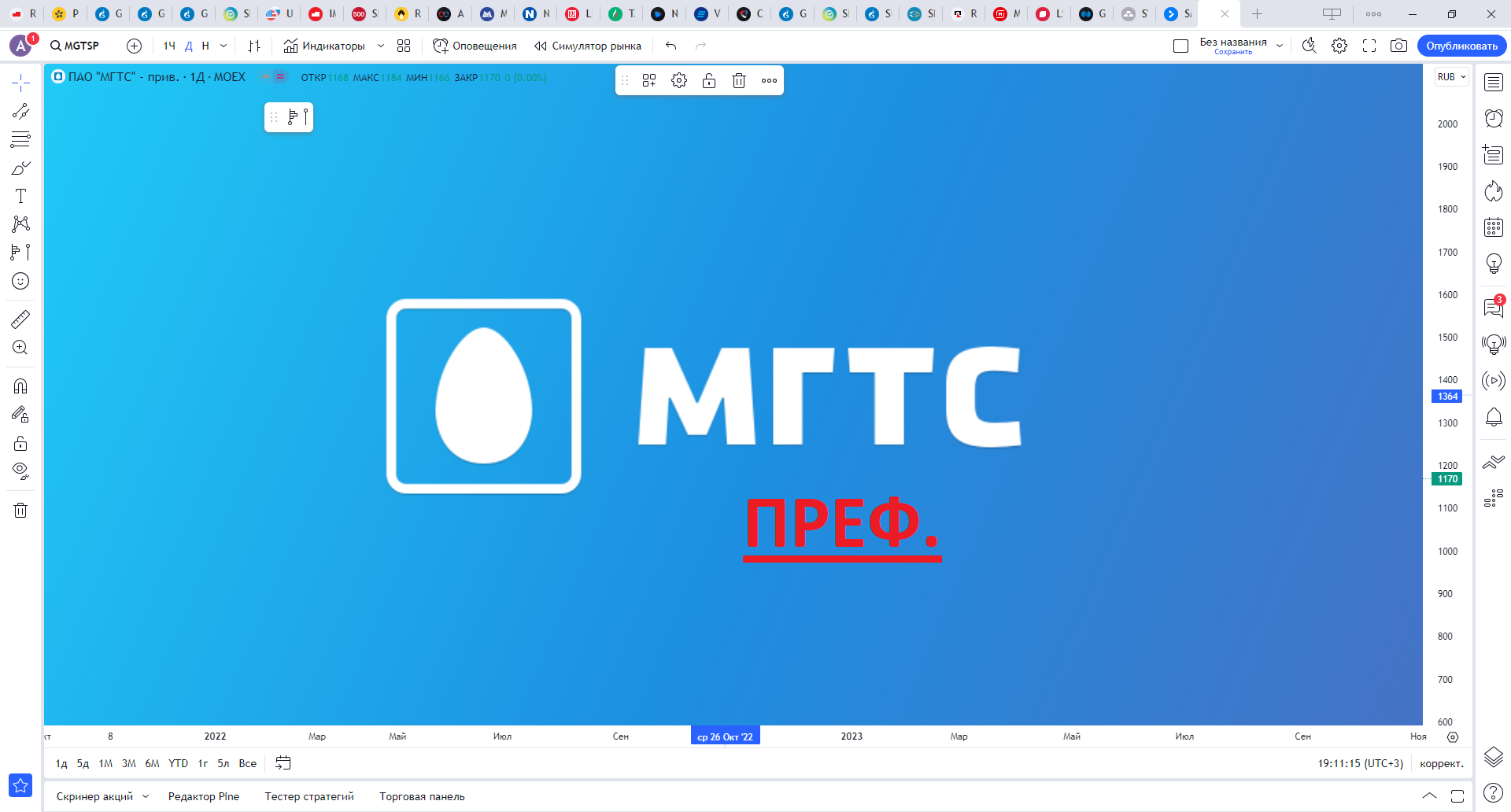Expand the layout management dropdown

[1280, 46]
